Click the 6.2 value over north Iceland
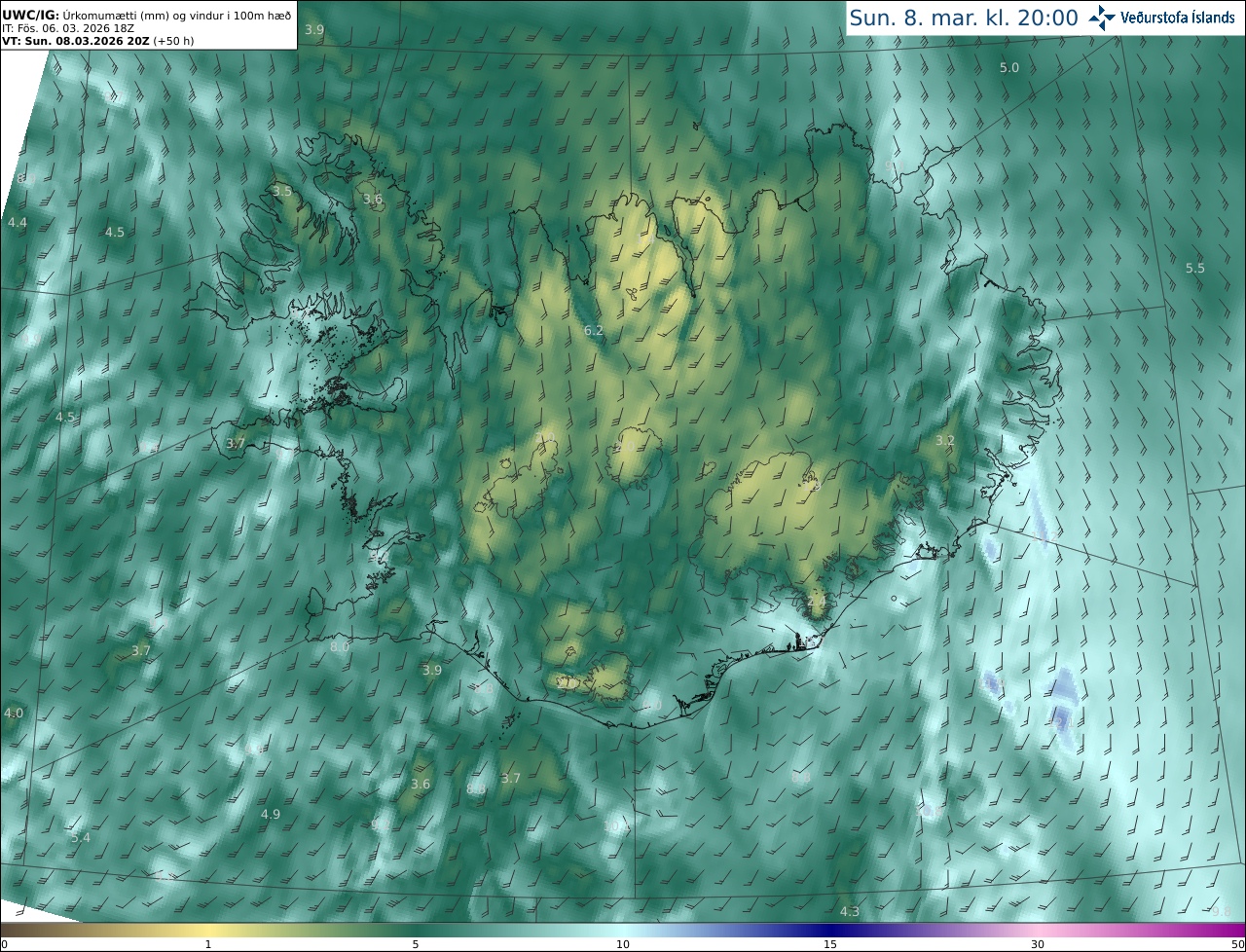This screenshot has height=952, width=1246. pos(594,331)
